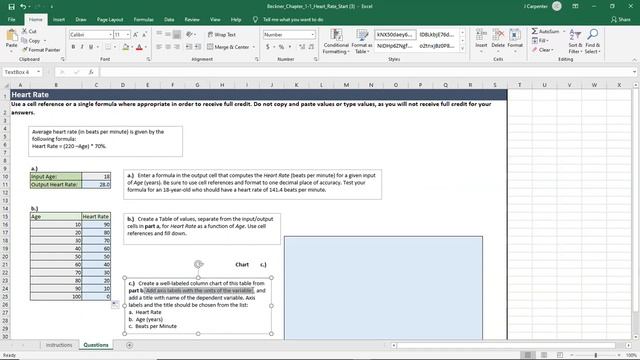Switch to the Data tab
640x360 pixels.
(169, 20)
